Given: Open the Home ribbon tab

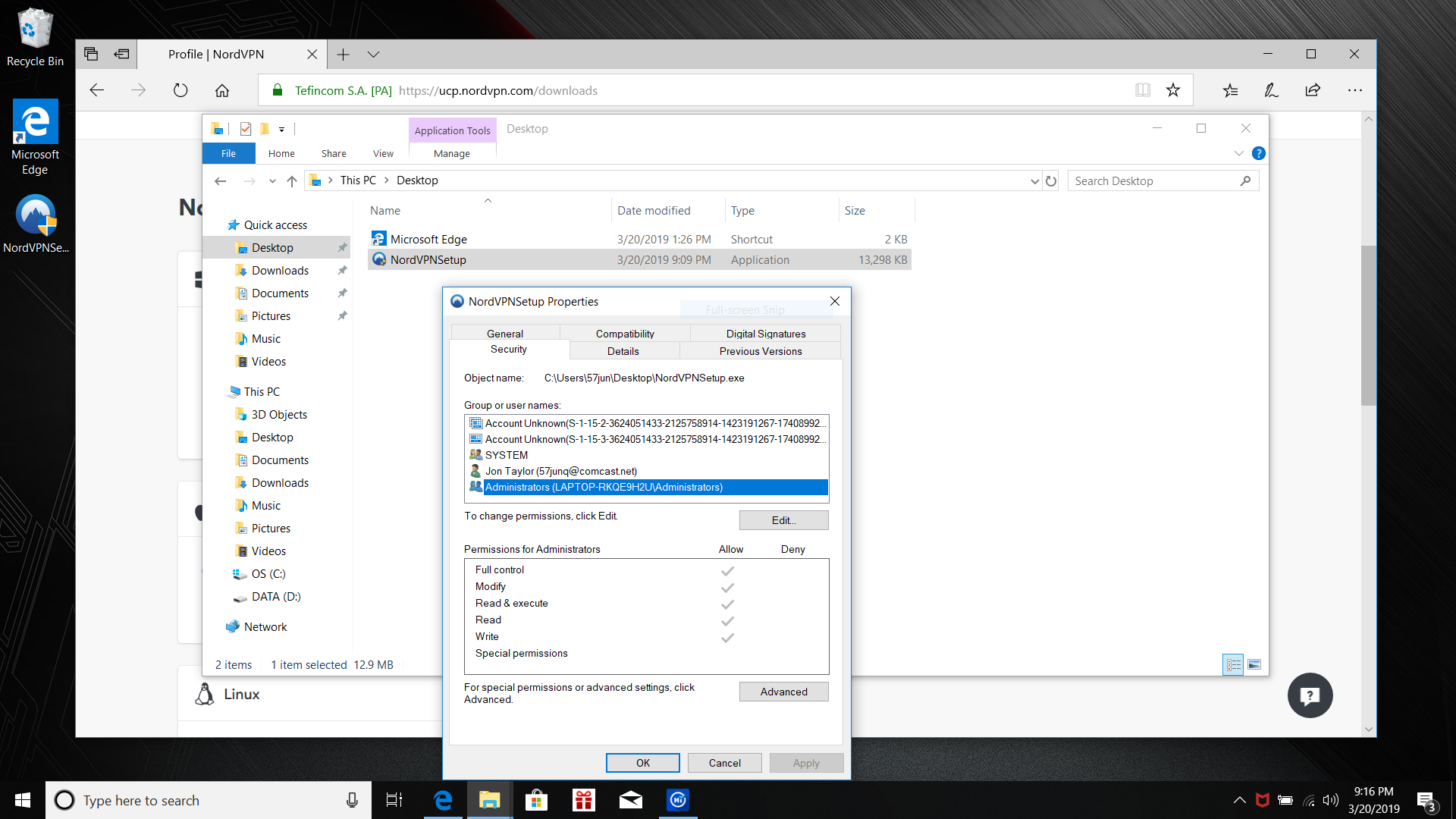Looking at the screenshot, I should (x=281, y=153).
